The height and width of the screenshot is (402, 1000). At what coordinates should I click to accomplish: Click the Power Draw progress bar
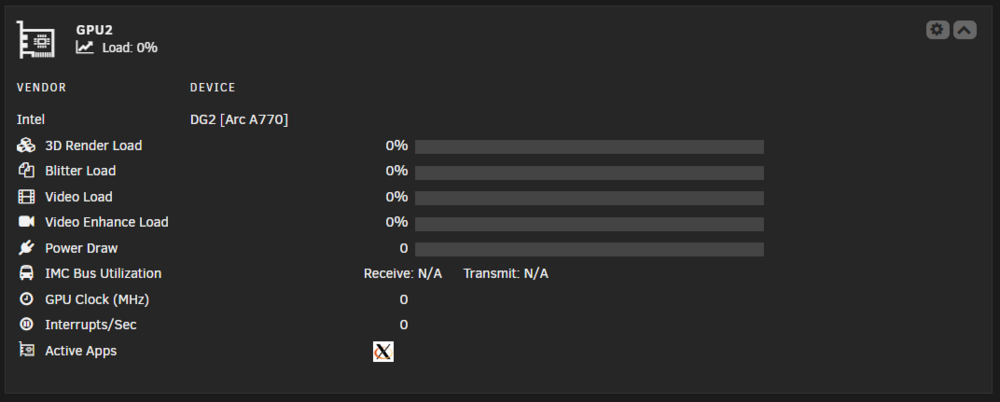coord(589,249)
